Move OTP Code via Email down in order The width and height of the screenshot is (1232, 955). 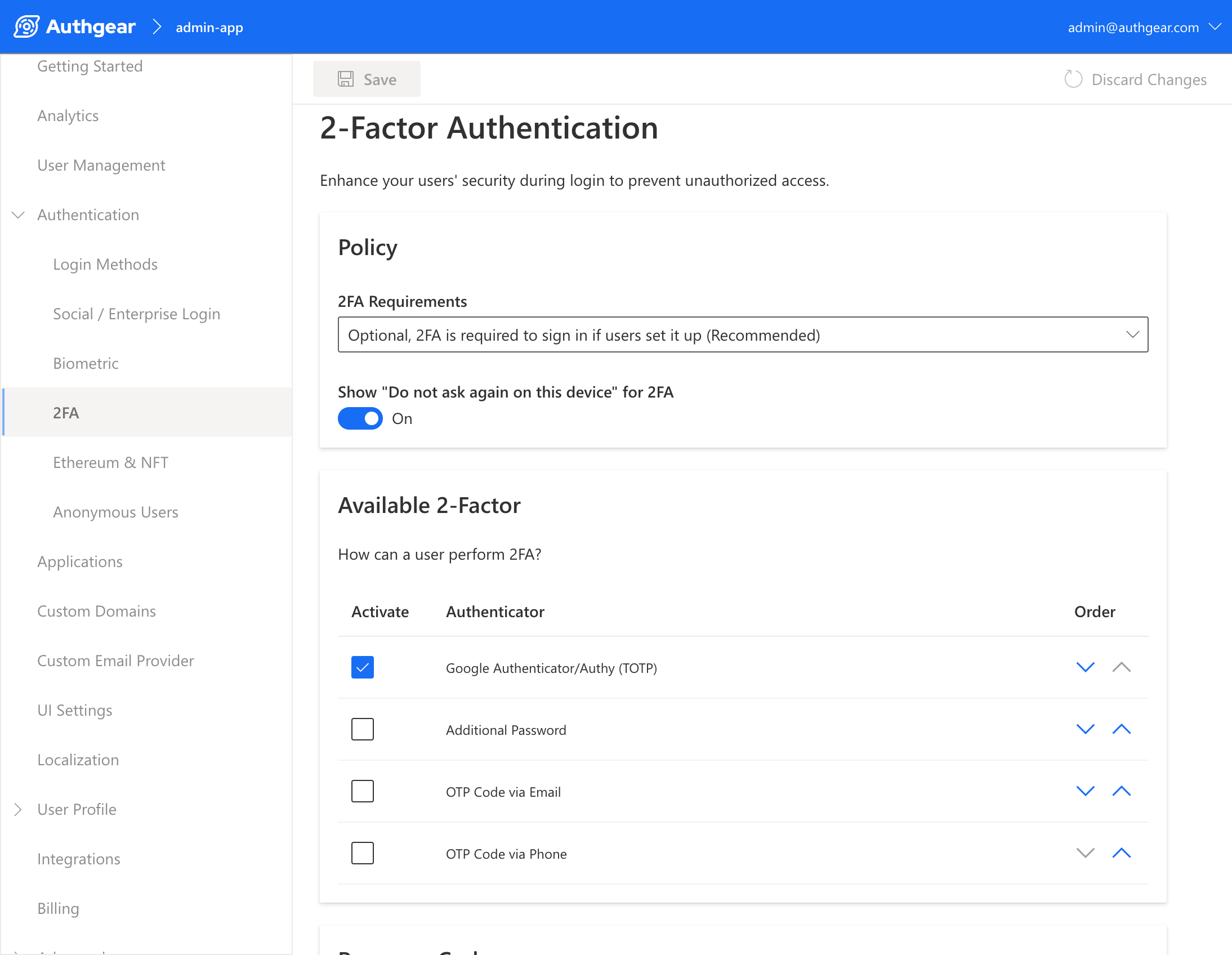1085,791
